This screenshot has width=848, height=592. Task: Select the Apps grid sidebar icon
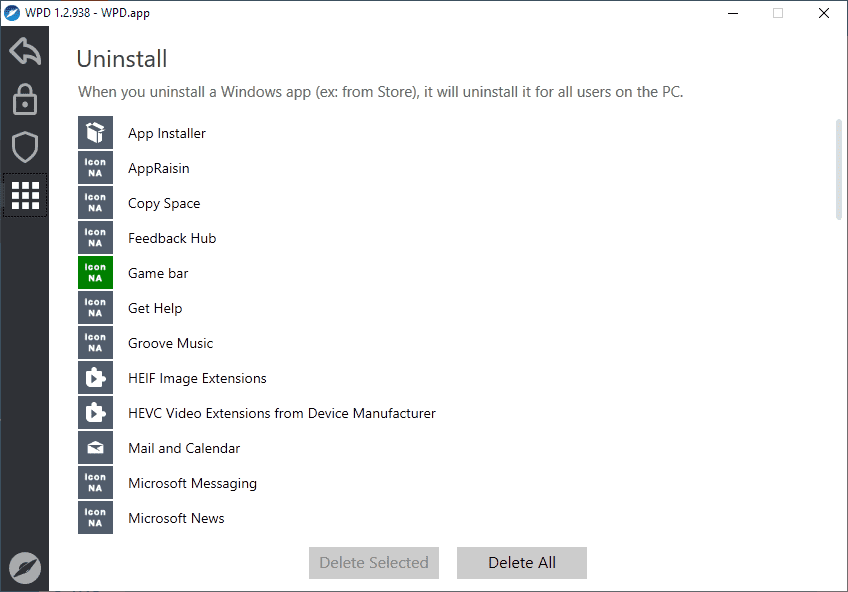pyautogui.click(x=25, y=195)
